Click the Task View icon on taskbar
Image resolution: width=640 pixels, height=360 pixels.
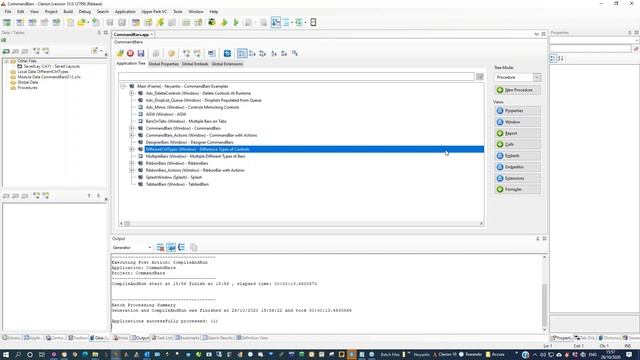pos(42,354)
